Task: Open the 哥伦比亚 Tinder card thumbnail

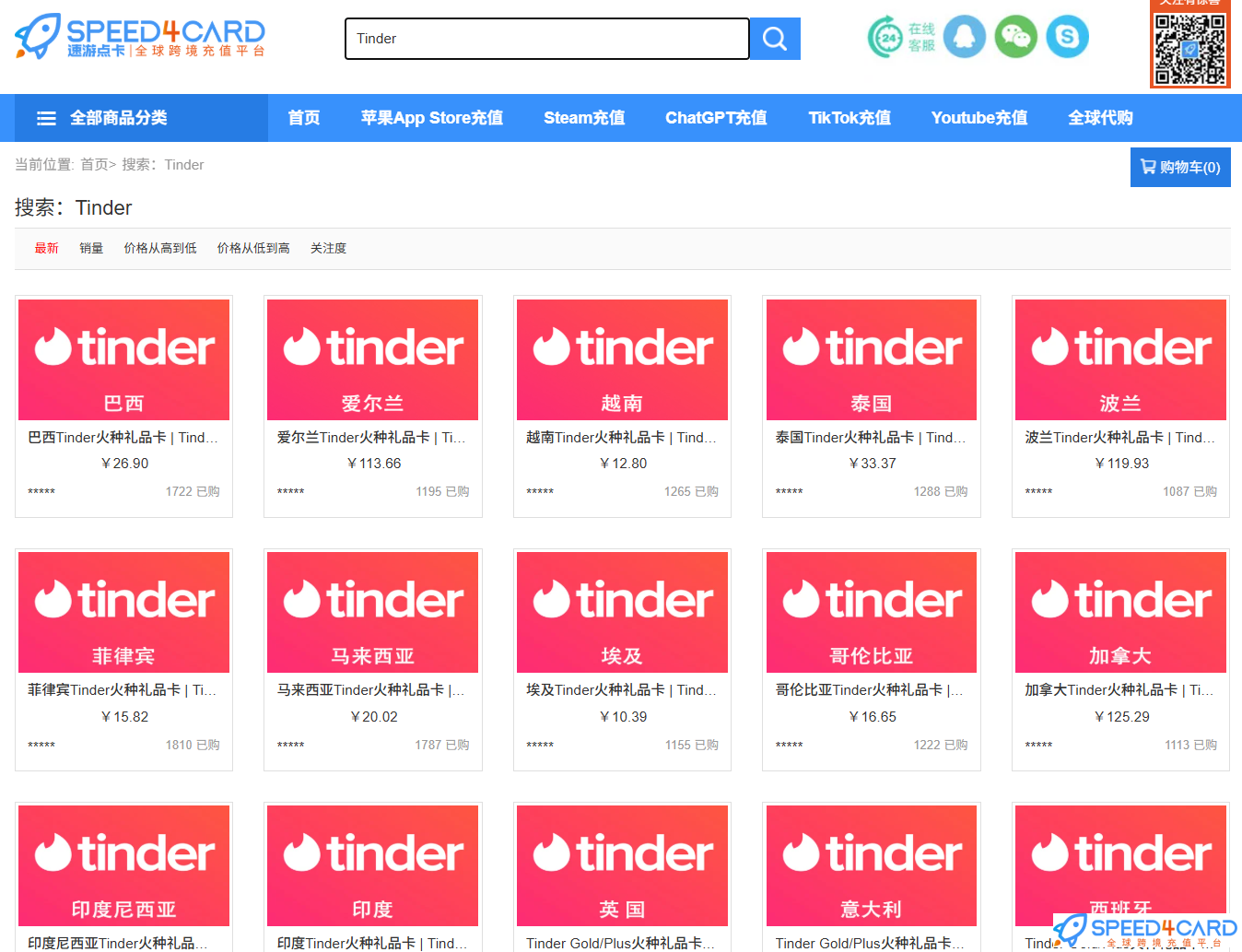Action: 872,612
